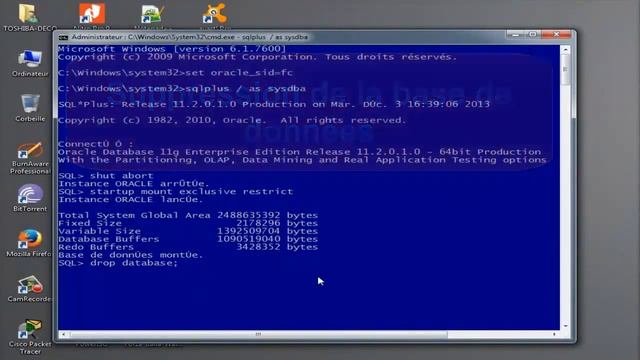Open the avast shortcut icon at top
Viewport: 640px width, 360px height.
(214, 15)
